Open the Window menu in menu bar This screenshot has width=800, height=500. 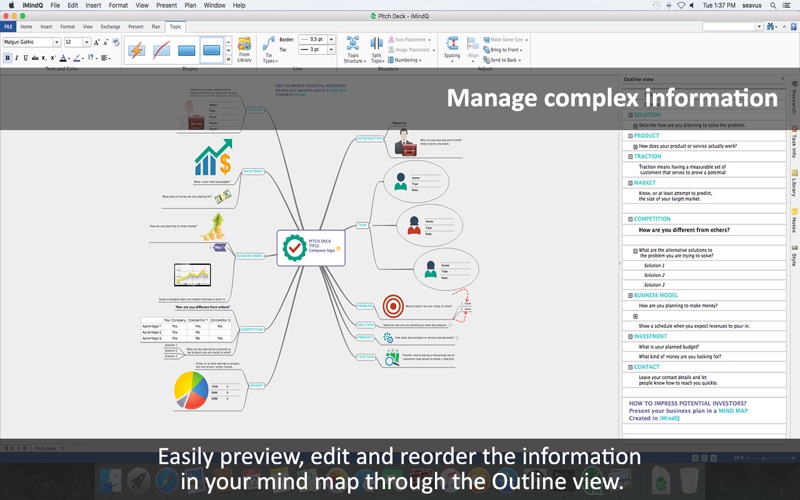tap(214, 5)
